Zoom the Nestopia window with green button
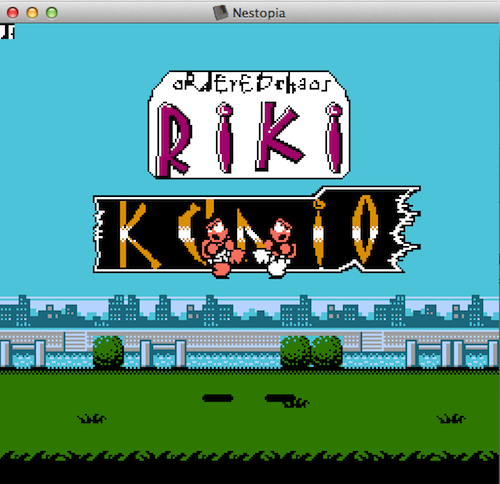The height and width of the screenshot is (484, 500). [52, 13]
